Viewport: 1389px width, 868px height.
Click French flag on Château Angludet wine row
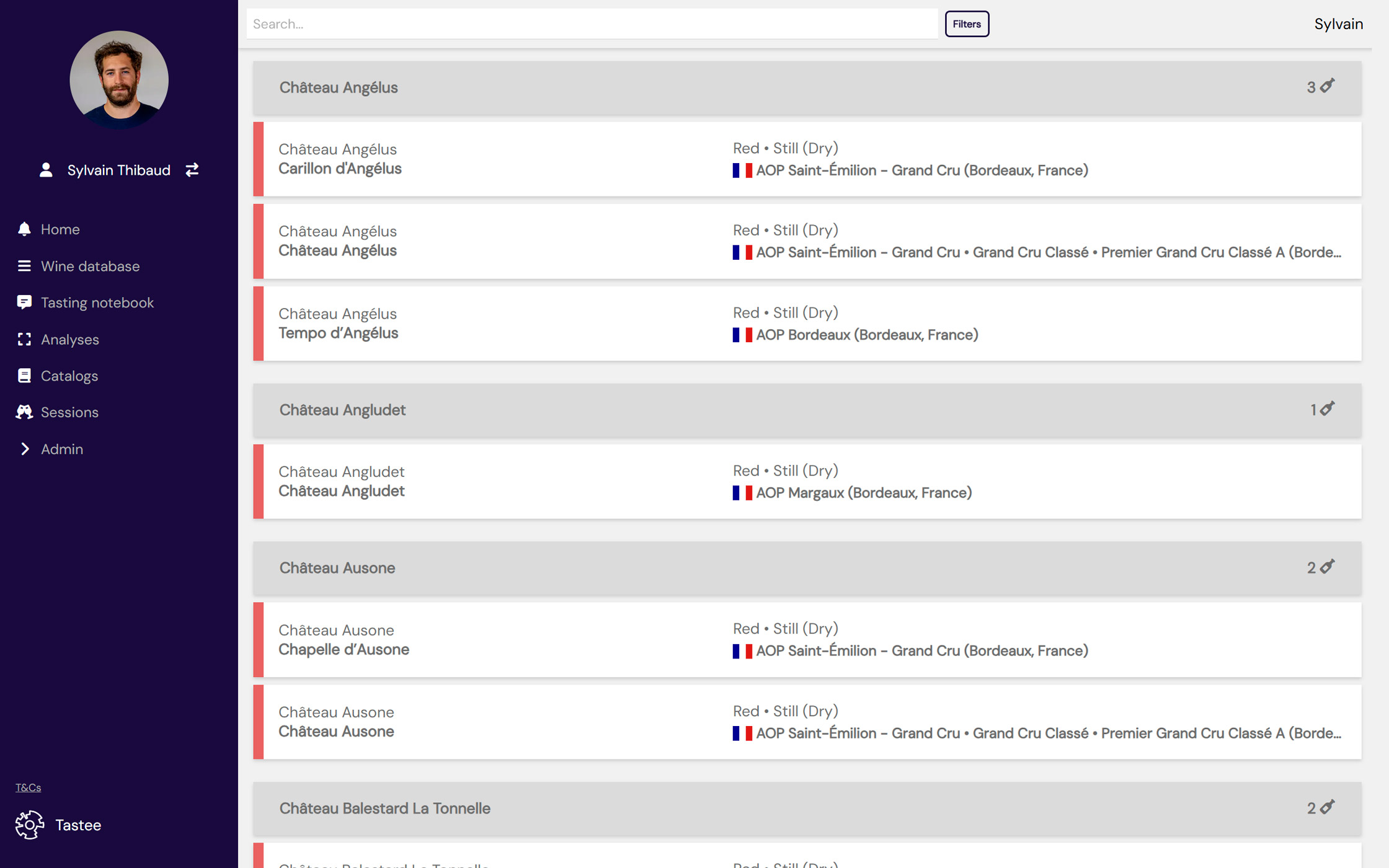[742, 493]
